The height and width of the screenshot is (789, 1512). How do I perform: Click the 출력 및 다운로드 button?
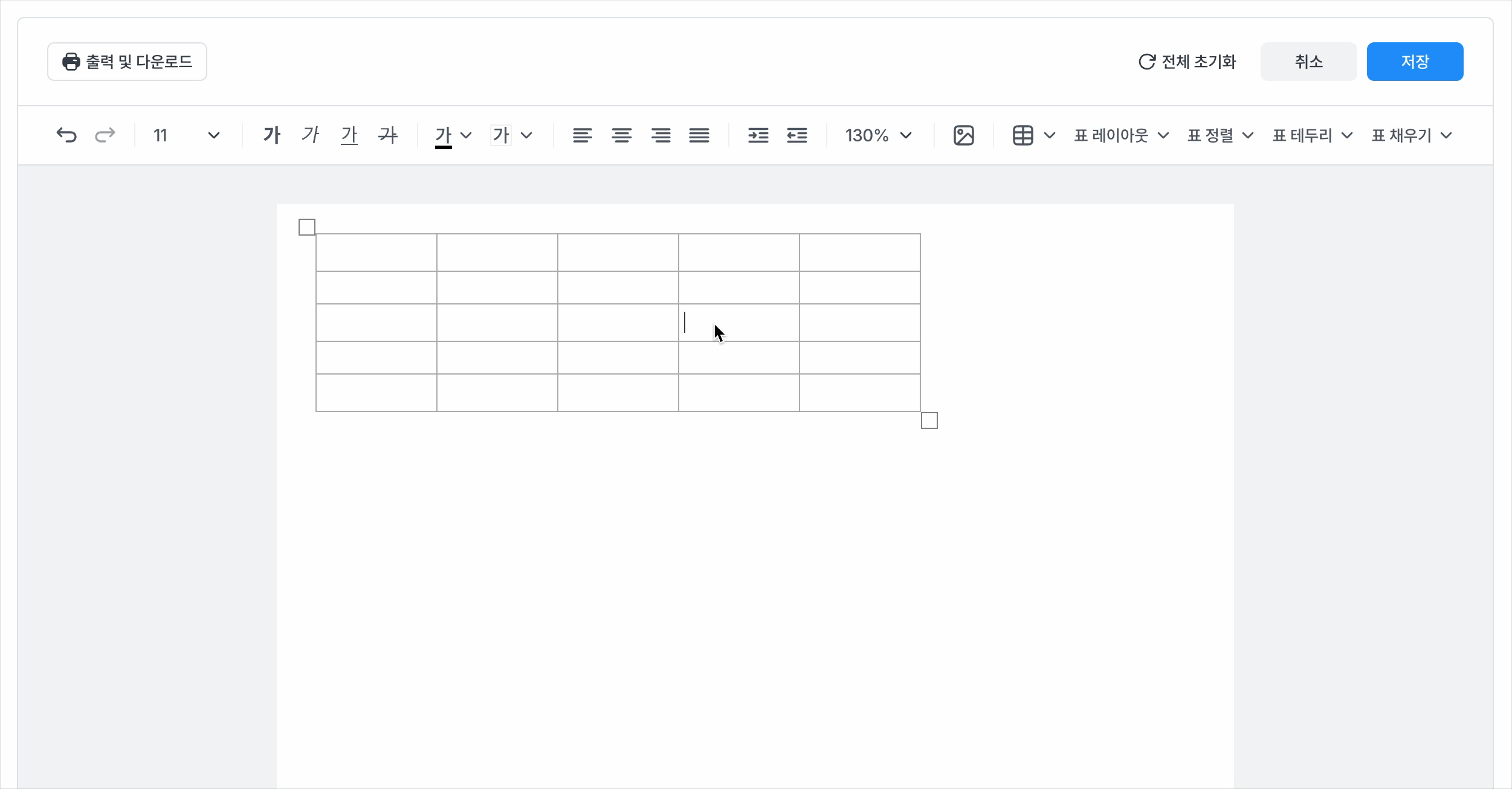tap(127, 62)
